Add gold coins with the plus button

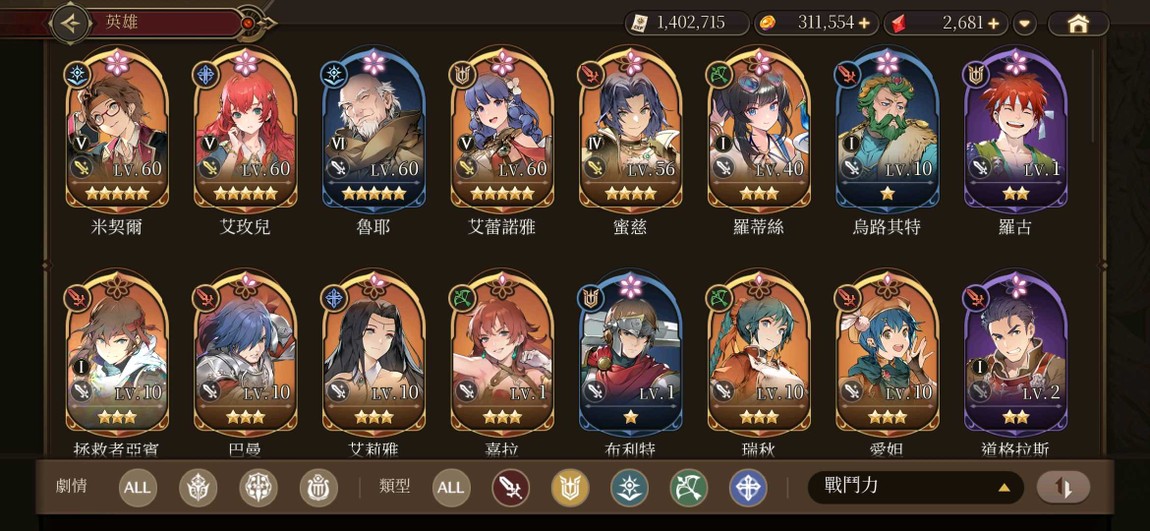(x=864, y=23)
